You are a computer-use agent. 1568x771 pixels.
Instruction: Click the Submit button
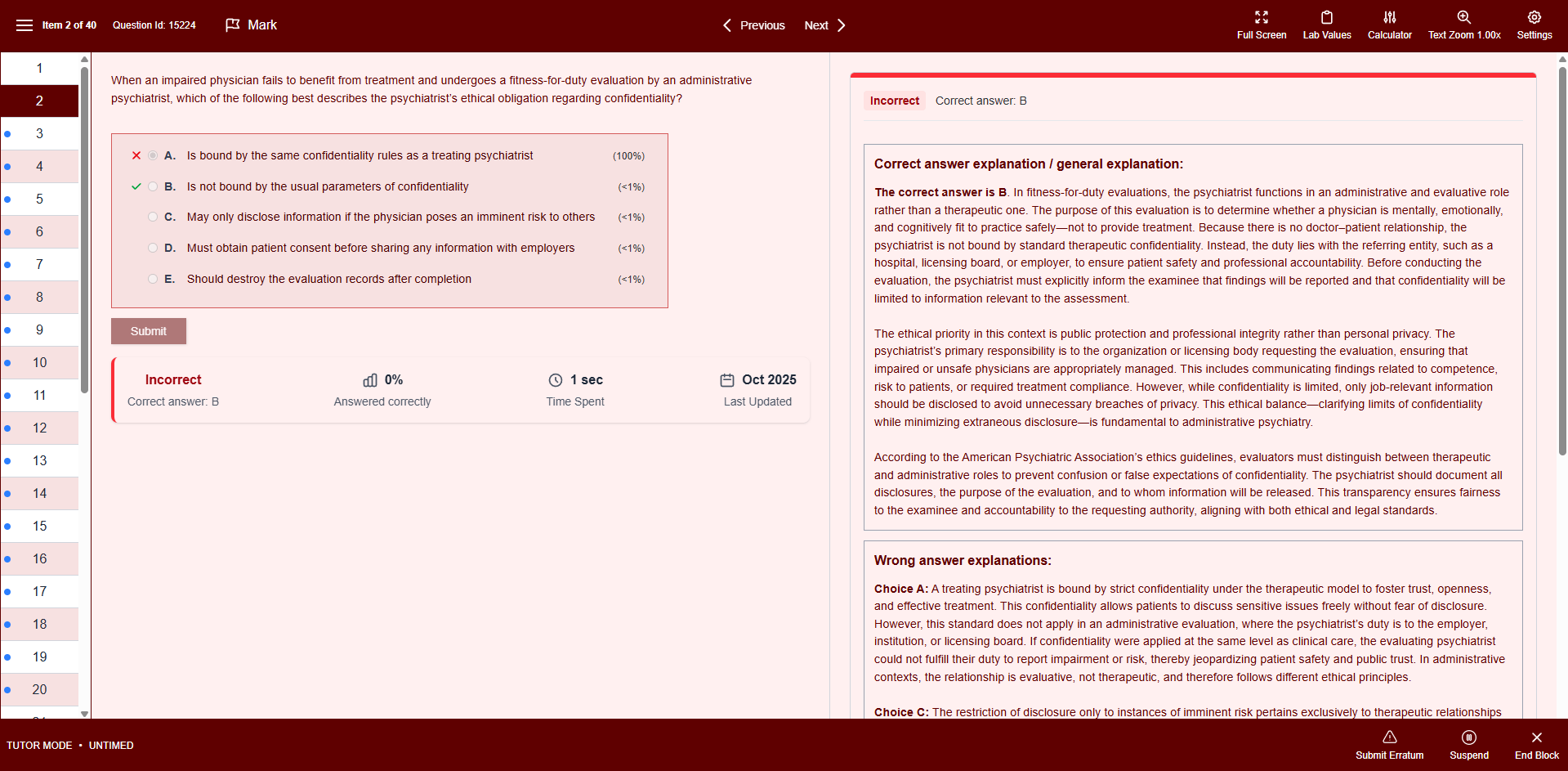tap(149, 331)
